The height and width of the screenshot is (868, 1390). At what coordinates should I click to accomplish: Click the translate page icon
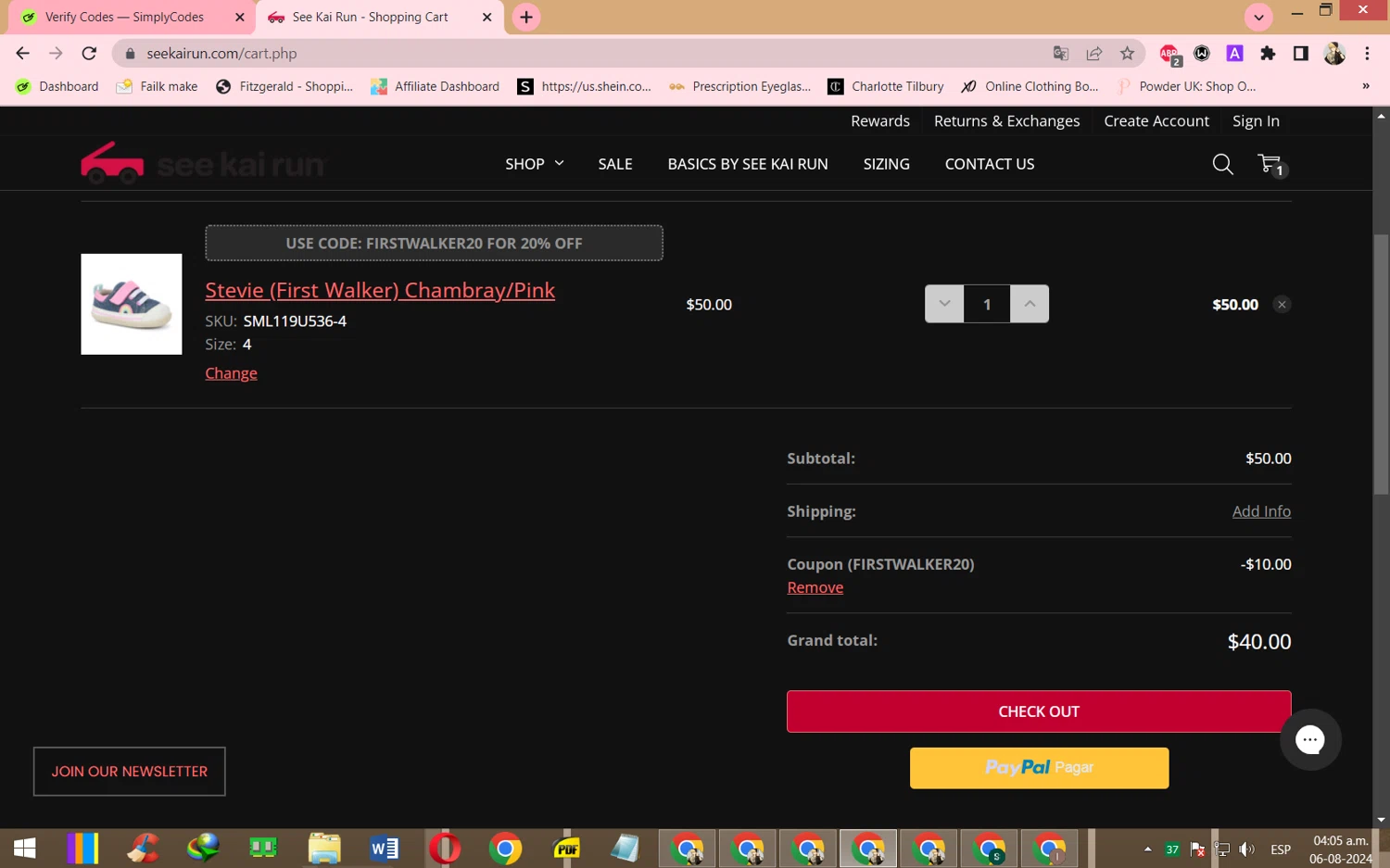1061,54
